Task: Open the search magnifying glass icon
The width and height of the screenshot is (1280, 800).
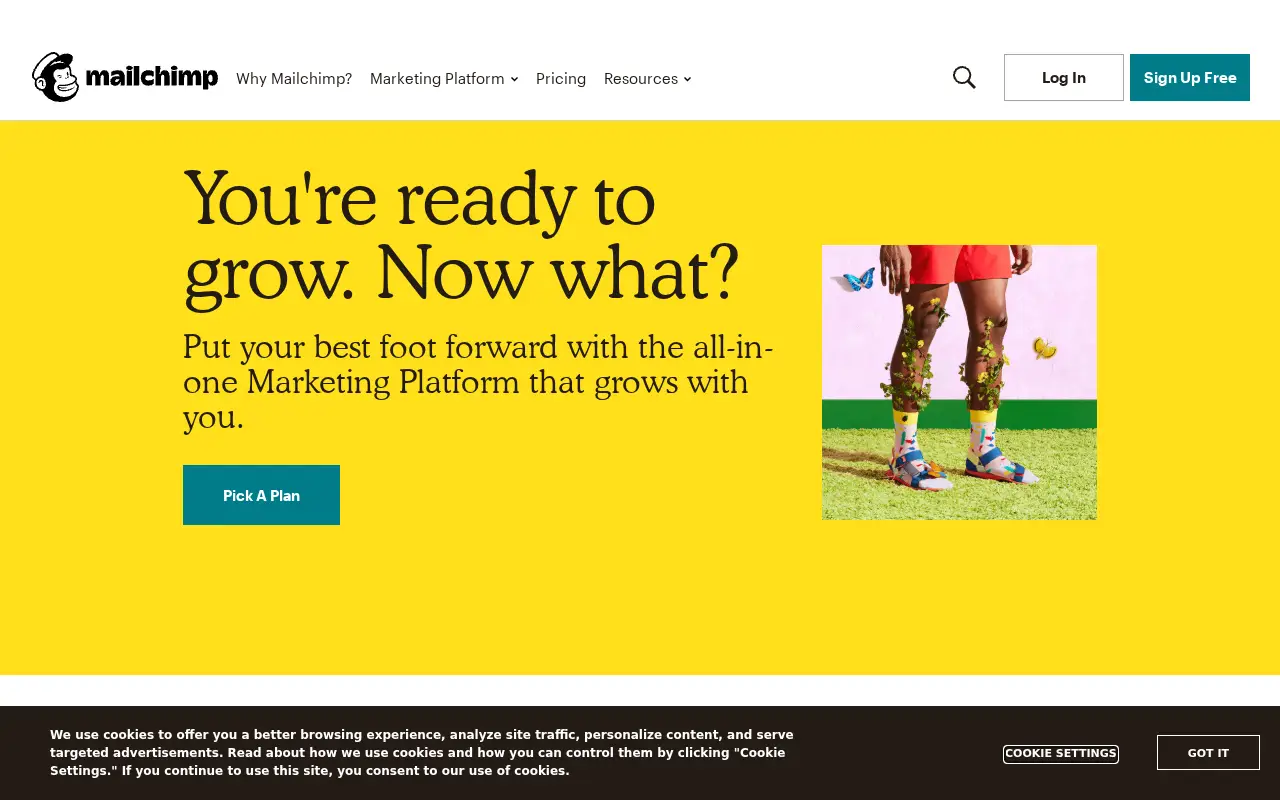Action: (964, 77)
